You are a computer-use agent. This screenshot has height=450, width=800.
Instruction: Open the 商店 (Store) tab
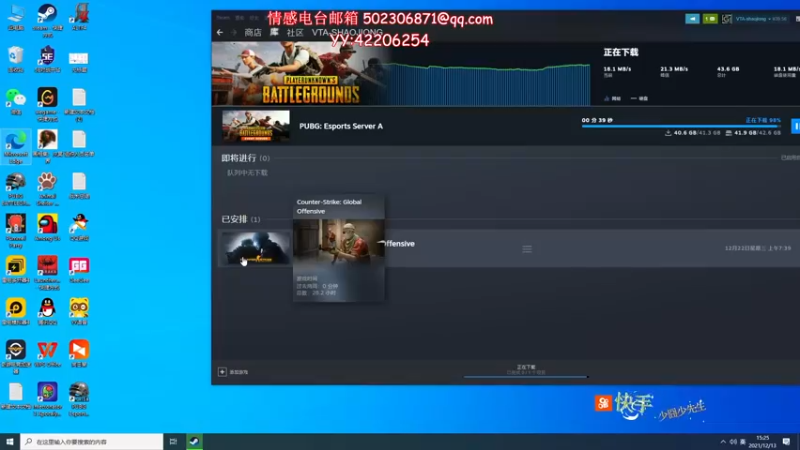click(x=253, y=33)
